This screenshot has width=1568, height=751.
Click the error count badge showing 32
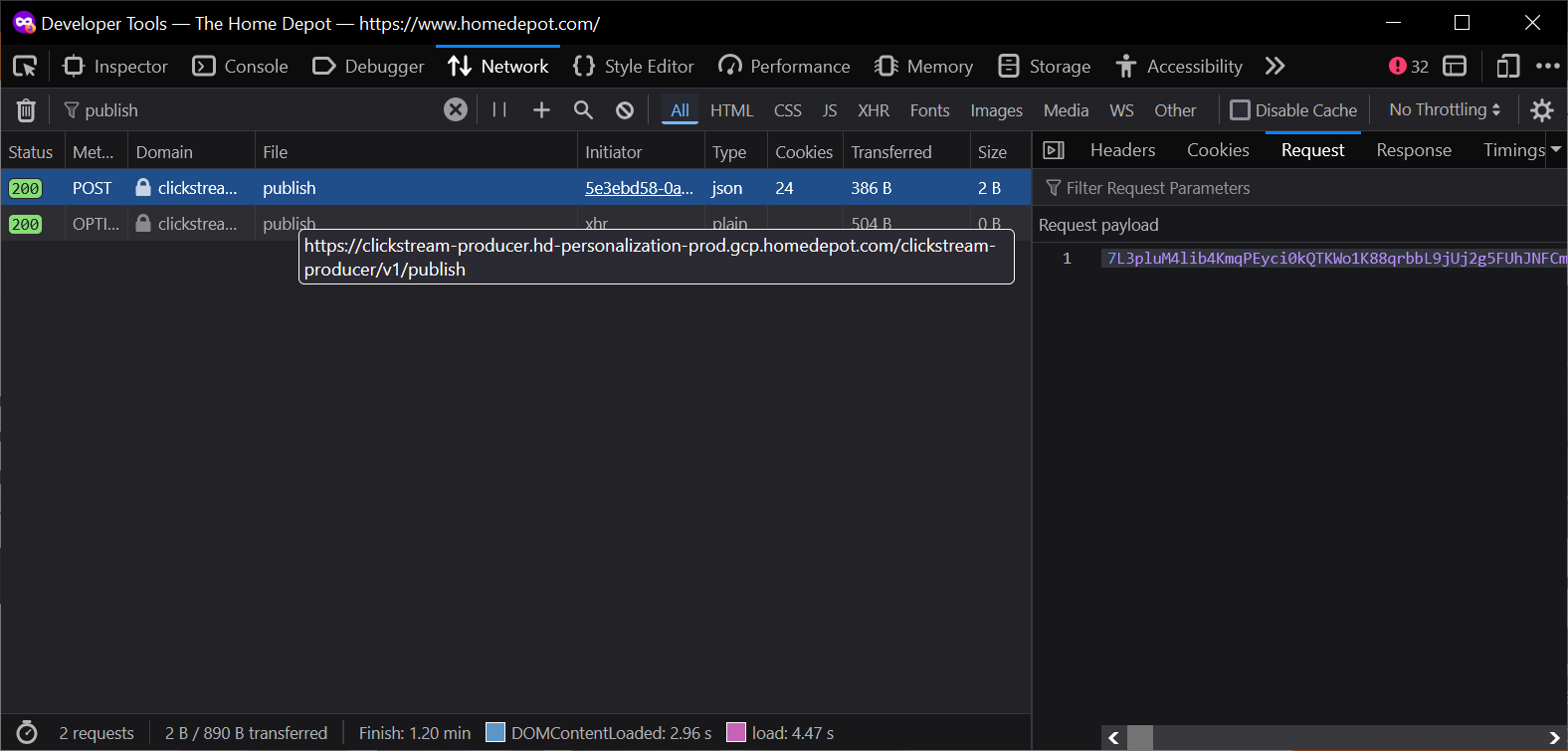coord(1409,67)
